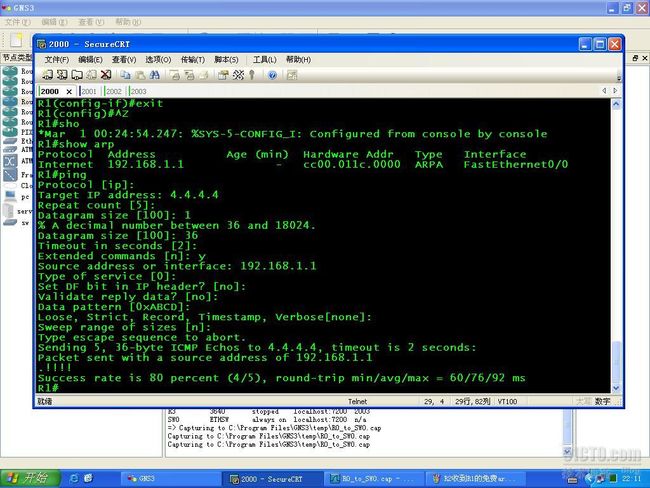650x488 pixels.
Task: Select the sw switch node icon
Action: click(x=10, y=223)
